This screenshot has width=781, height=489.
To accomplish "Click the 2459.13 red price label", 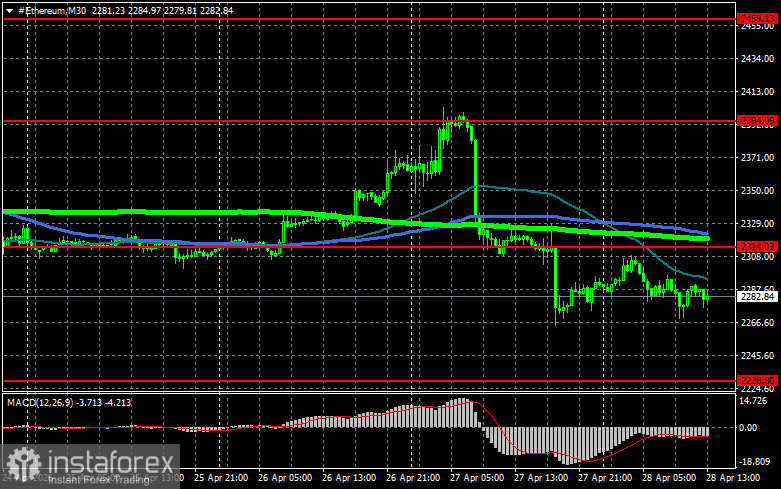I will coord(757,19).
